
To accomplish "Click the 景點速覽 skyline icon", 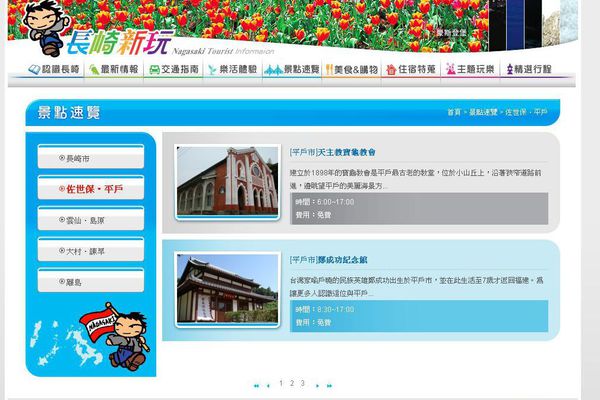I will (276, 70).
